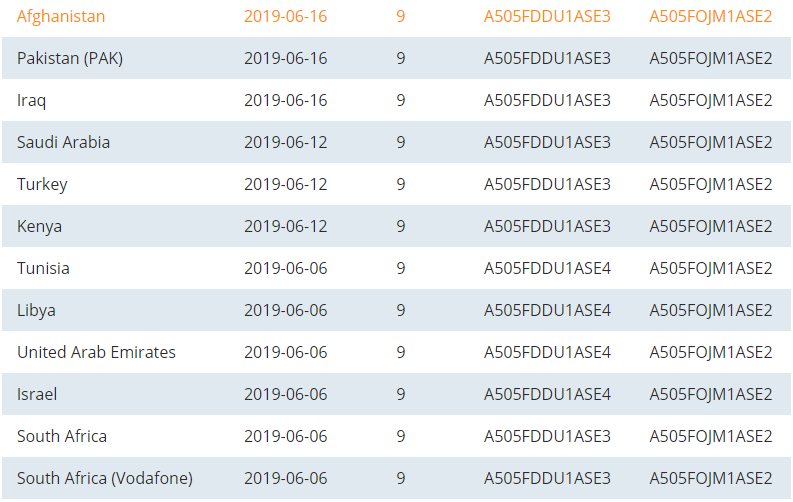Click Kenya's A505FOJM1ASE2 CSC code

click(x=711, y=226)
